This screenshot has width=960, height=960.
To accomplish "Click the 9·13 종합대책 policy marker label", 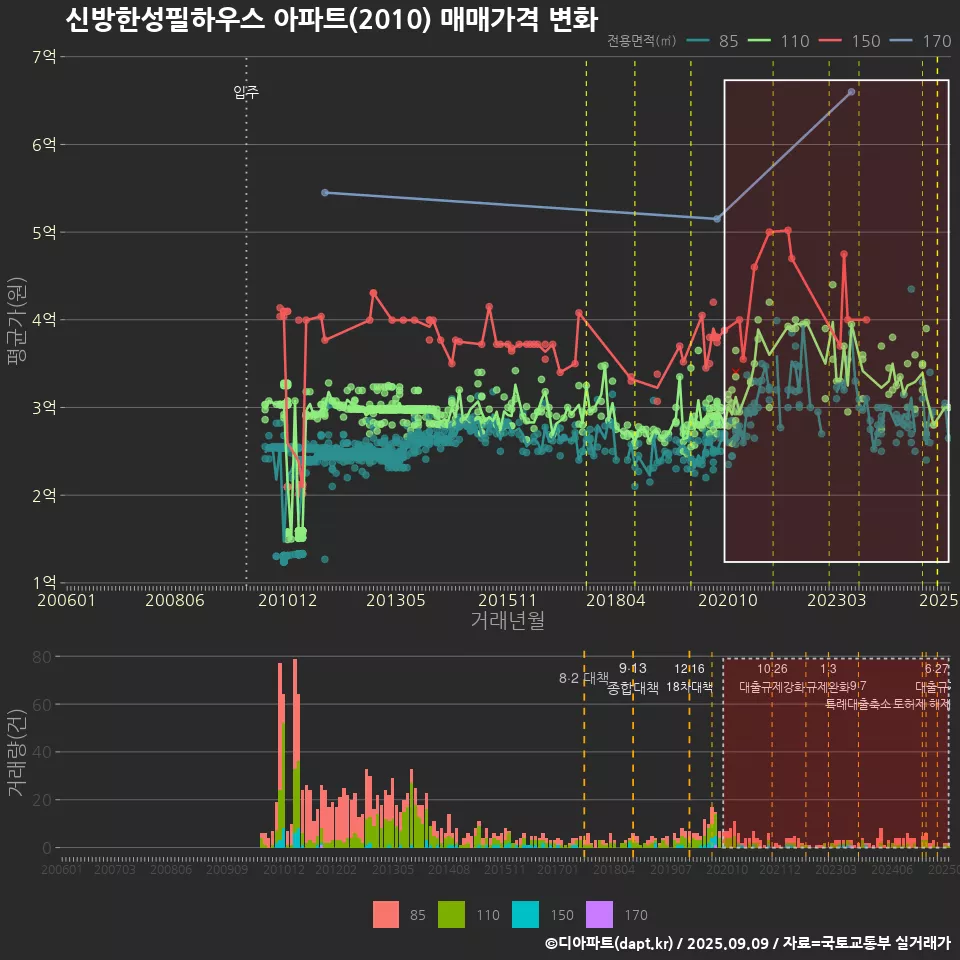I will [633, 678].
